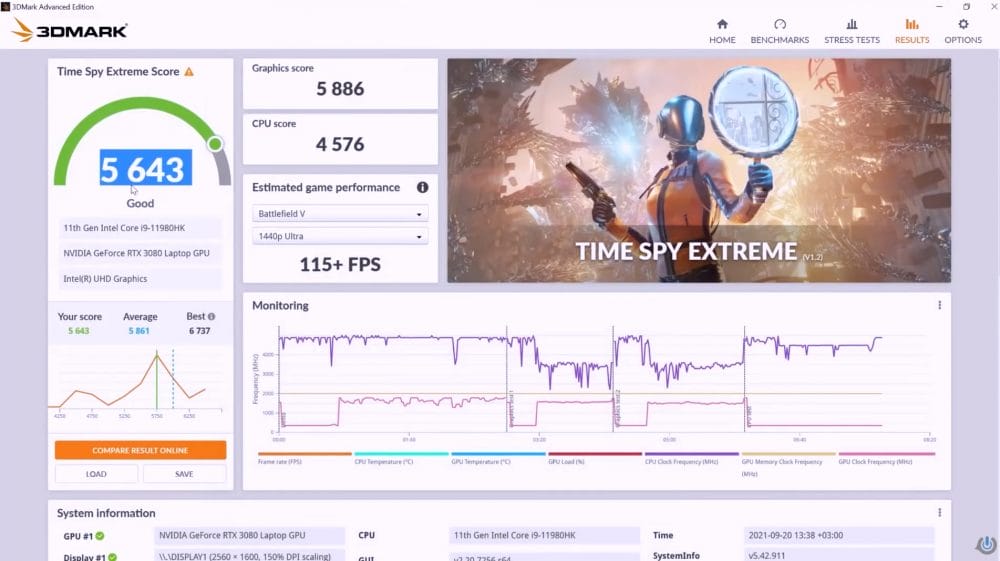
Task: Open the Home section icon
Action: (722, 25)
